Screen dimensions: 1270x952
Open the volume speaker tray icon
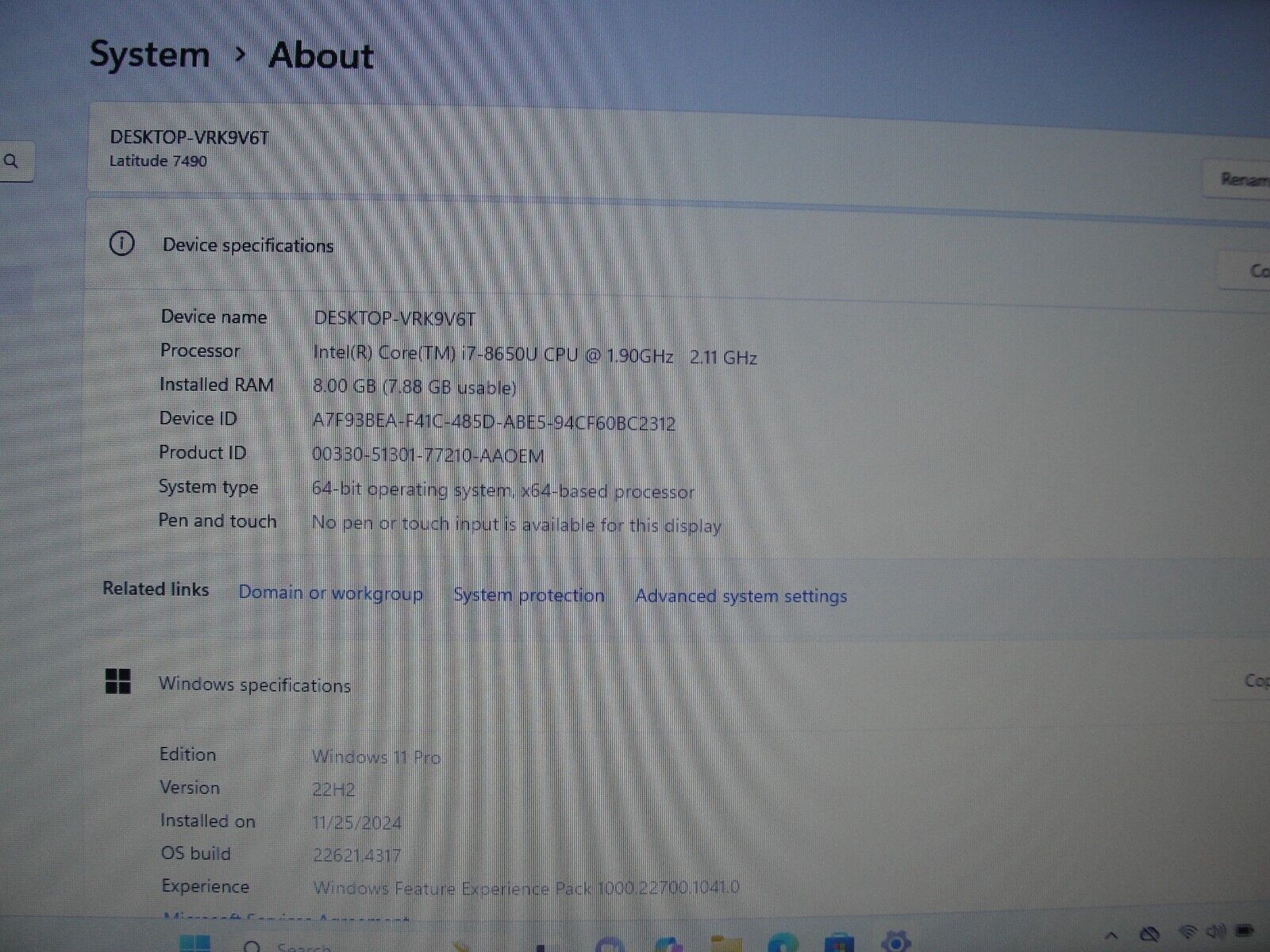point(1216,931)
